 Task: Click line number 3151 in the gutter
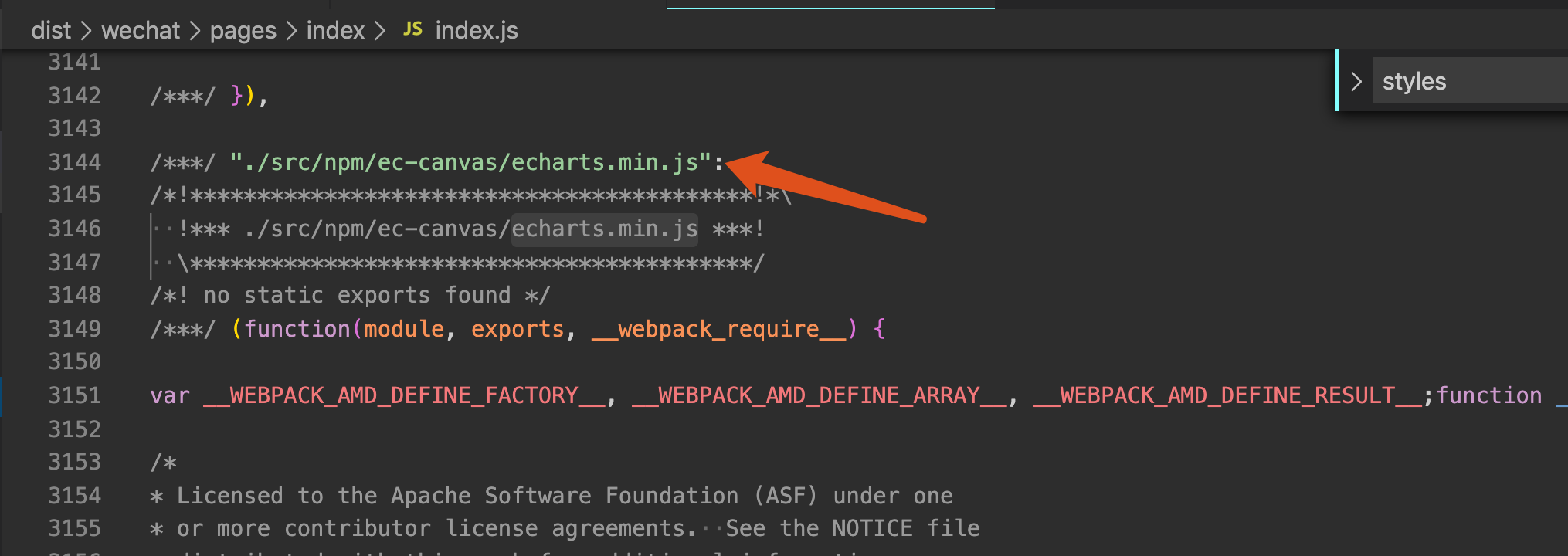point(75,395)
